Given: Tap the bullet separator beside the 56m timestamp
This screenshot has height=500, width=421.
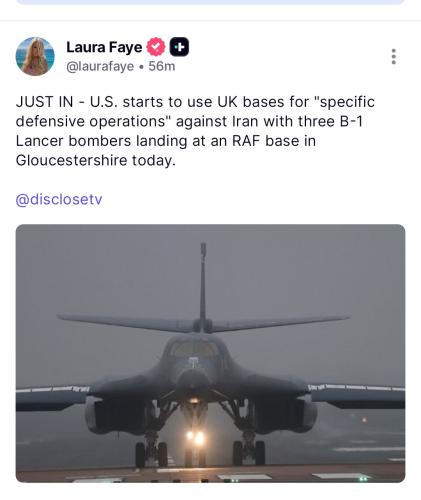Looking at the screenshot, I should (x=141, y=67).
